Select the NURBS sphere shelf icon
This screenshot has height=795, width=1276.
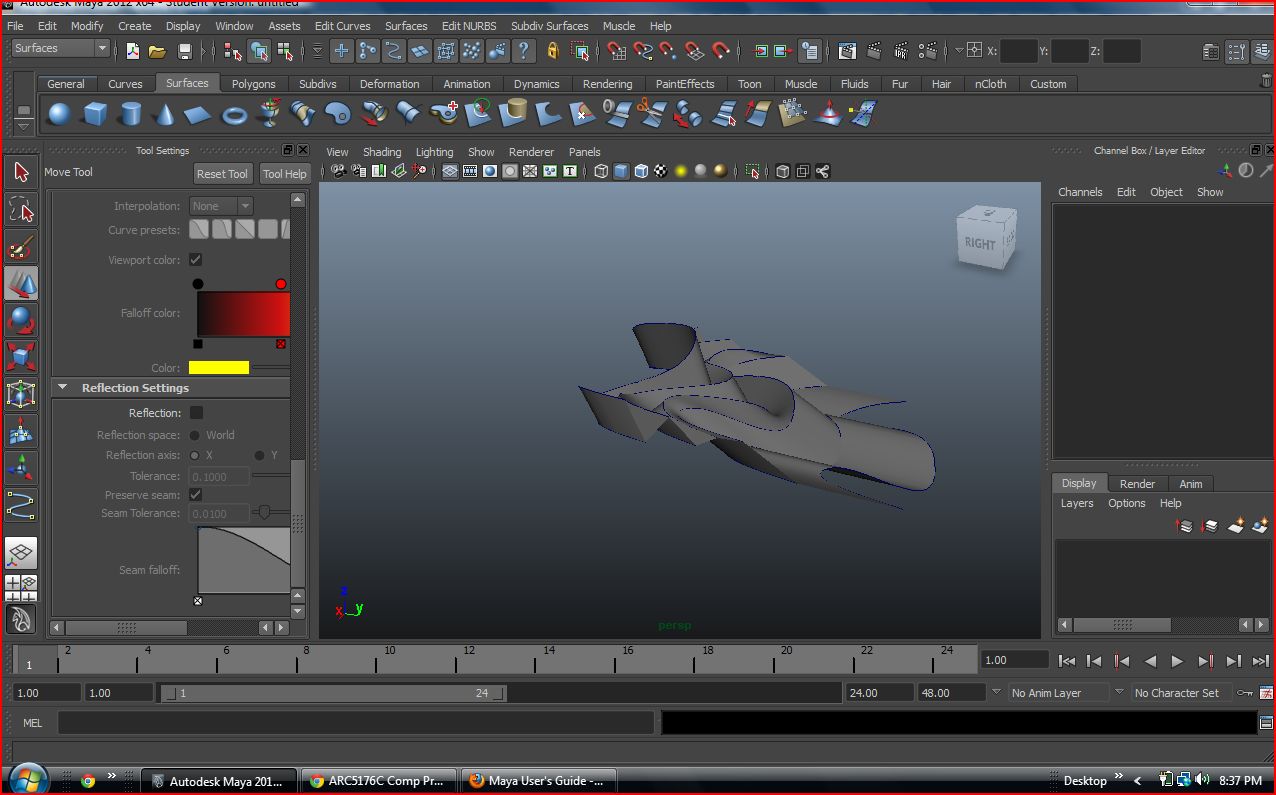tap(59, 115)
